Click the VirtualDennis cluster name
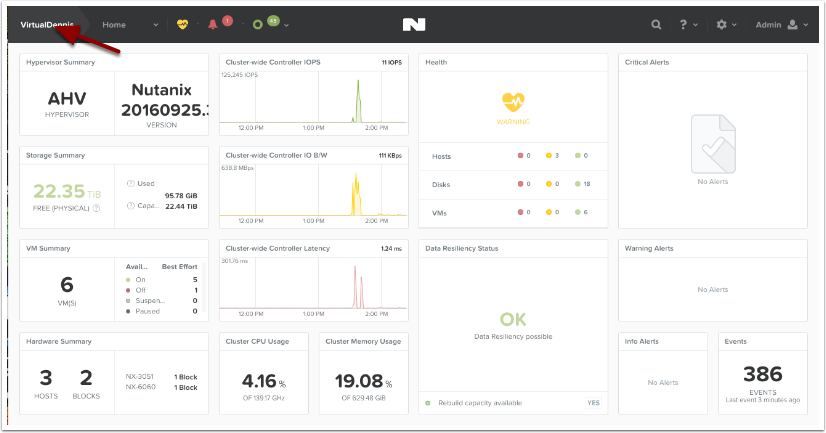The width and height of the screenshot is (826, 433). click(47, 24)
